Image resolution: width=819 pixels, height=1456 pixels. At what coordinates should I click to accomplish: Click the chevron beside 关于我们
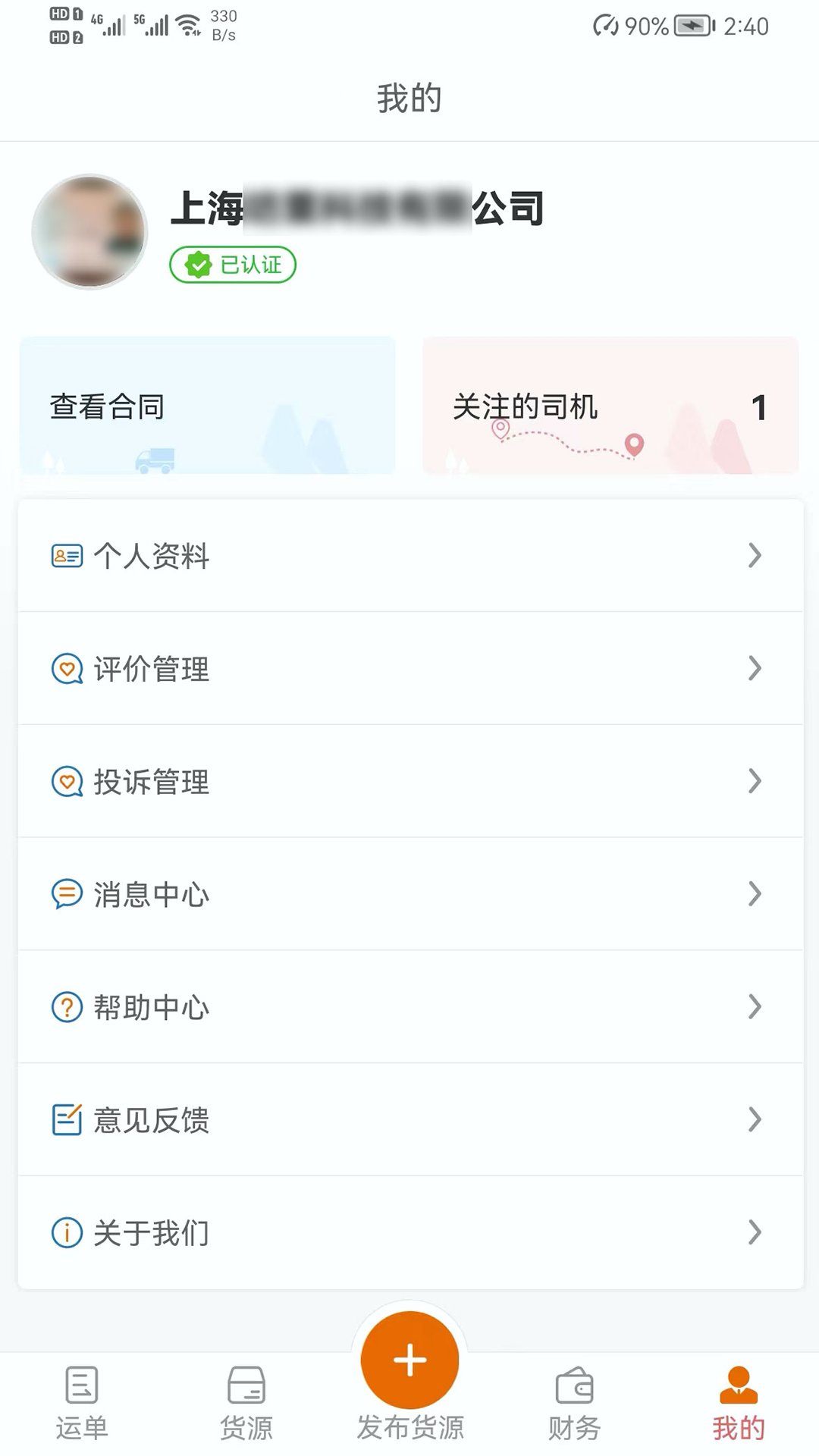coord(755,1232)
